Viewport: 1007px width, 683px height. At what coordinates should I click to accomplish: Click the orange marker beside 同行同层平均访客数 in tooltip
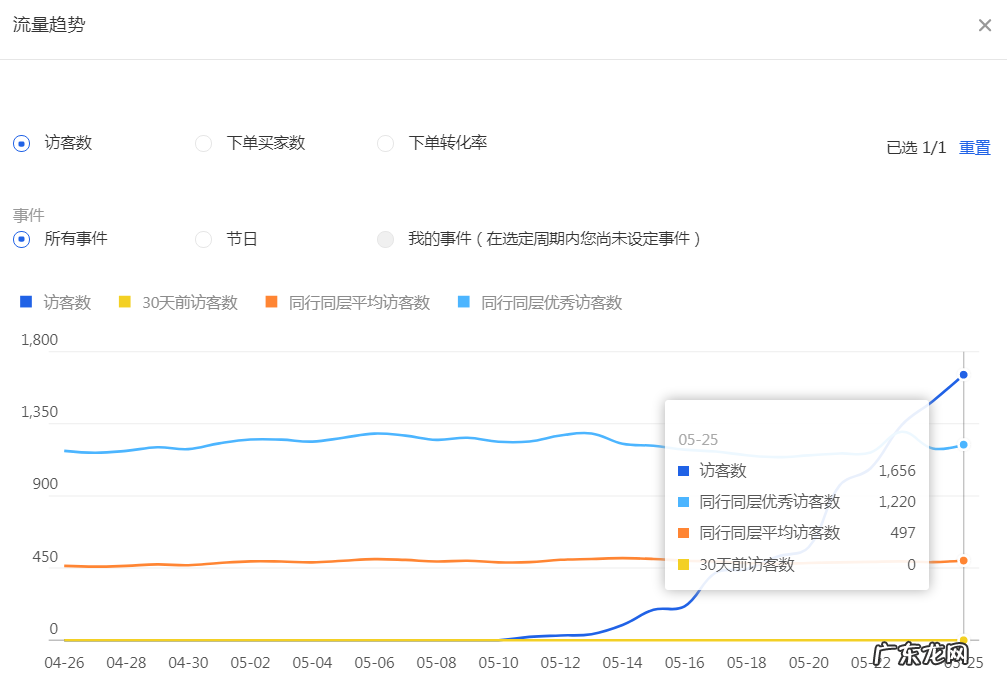tap(683, 531)
